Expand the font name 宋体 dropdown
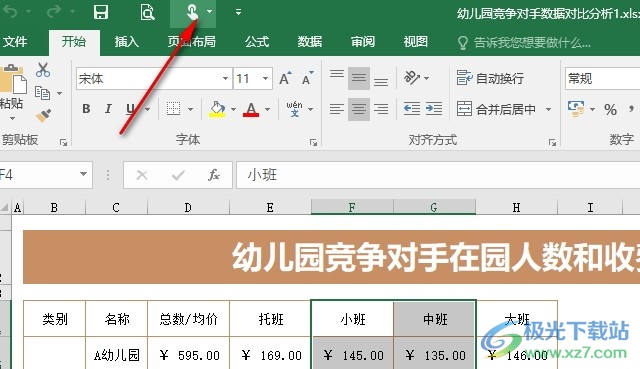Viewport: 640px width, 369px height. tap(225, 78)
